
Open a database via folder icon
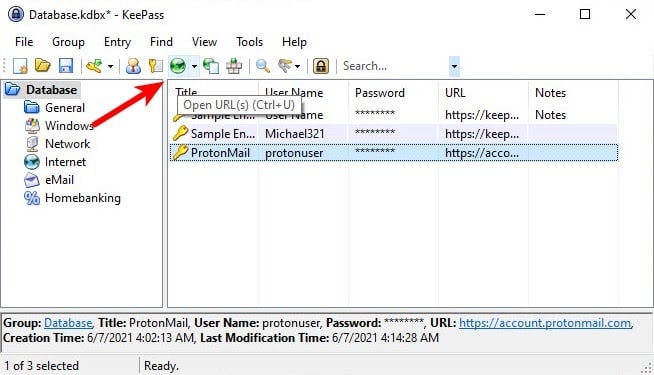pyautogui.click(x=43, y=65)
